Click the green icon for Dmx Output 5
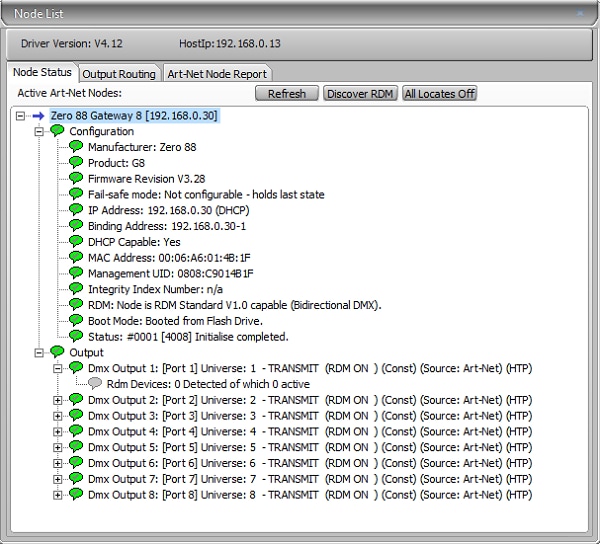The width and height of the screenshot is (600, 544). (76, 446)
